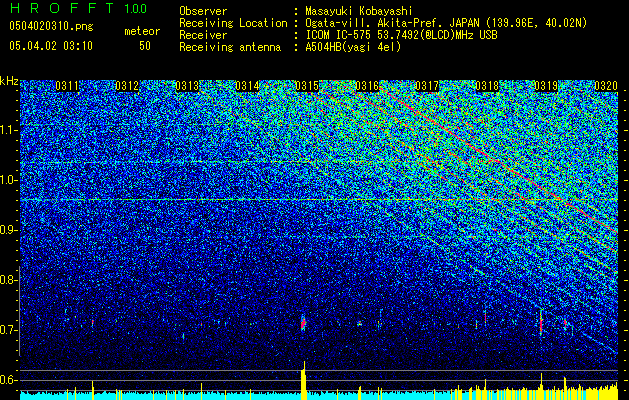Click the Observer label
Image resolution: width=629 pixels, height=400 pixels.
pos(203,11)
